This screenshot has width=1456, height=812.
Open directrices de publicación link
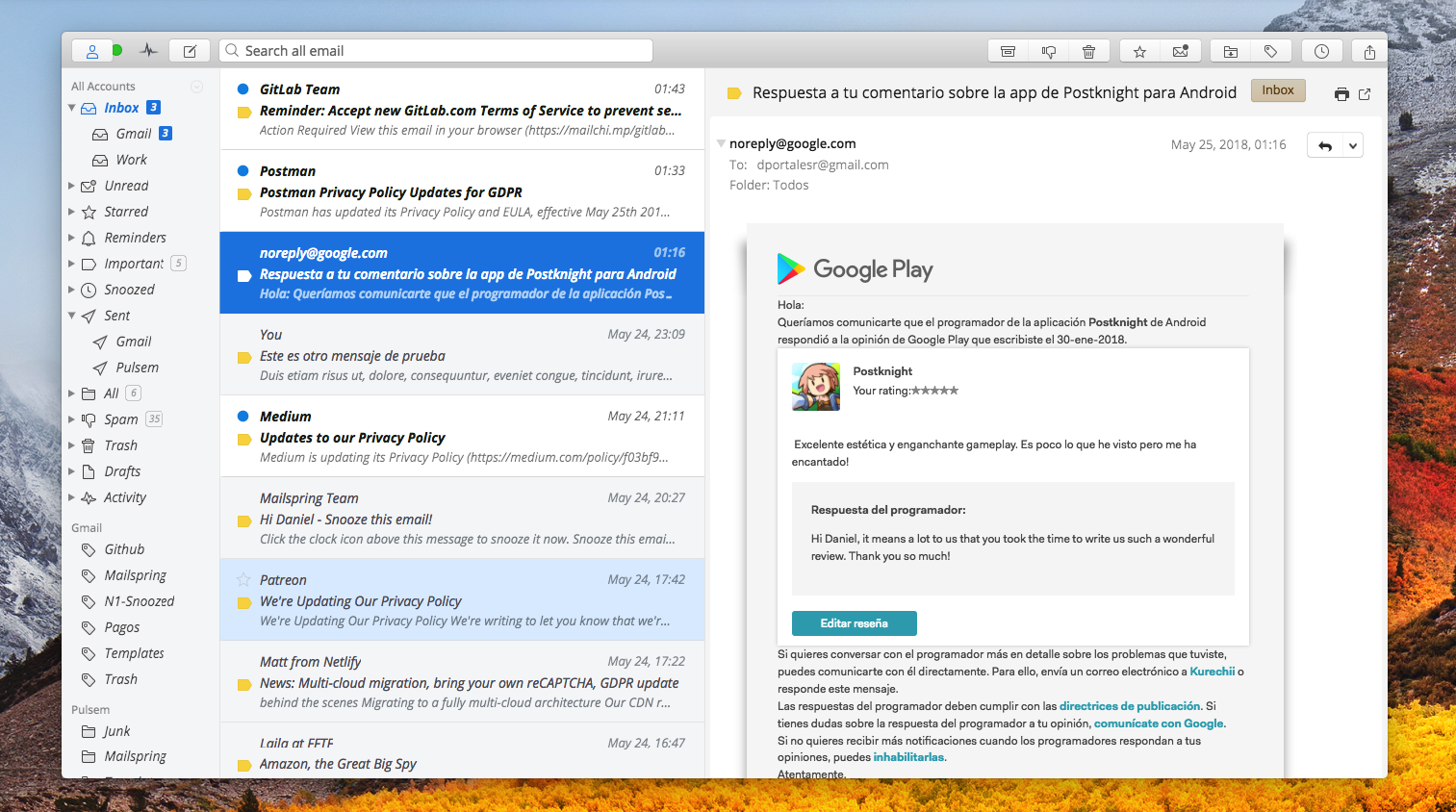pos(1130,706)
